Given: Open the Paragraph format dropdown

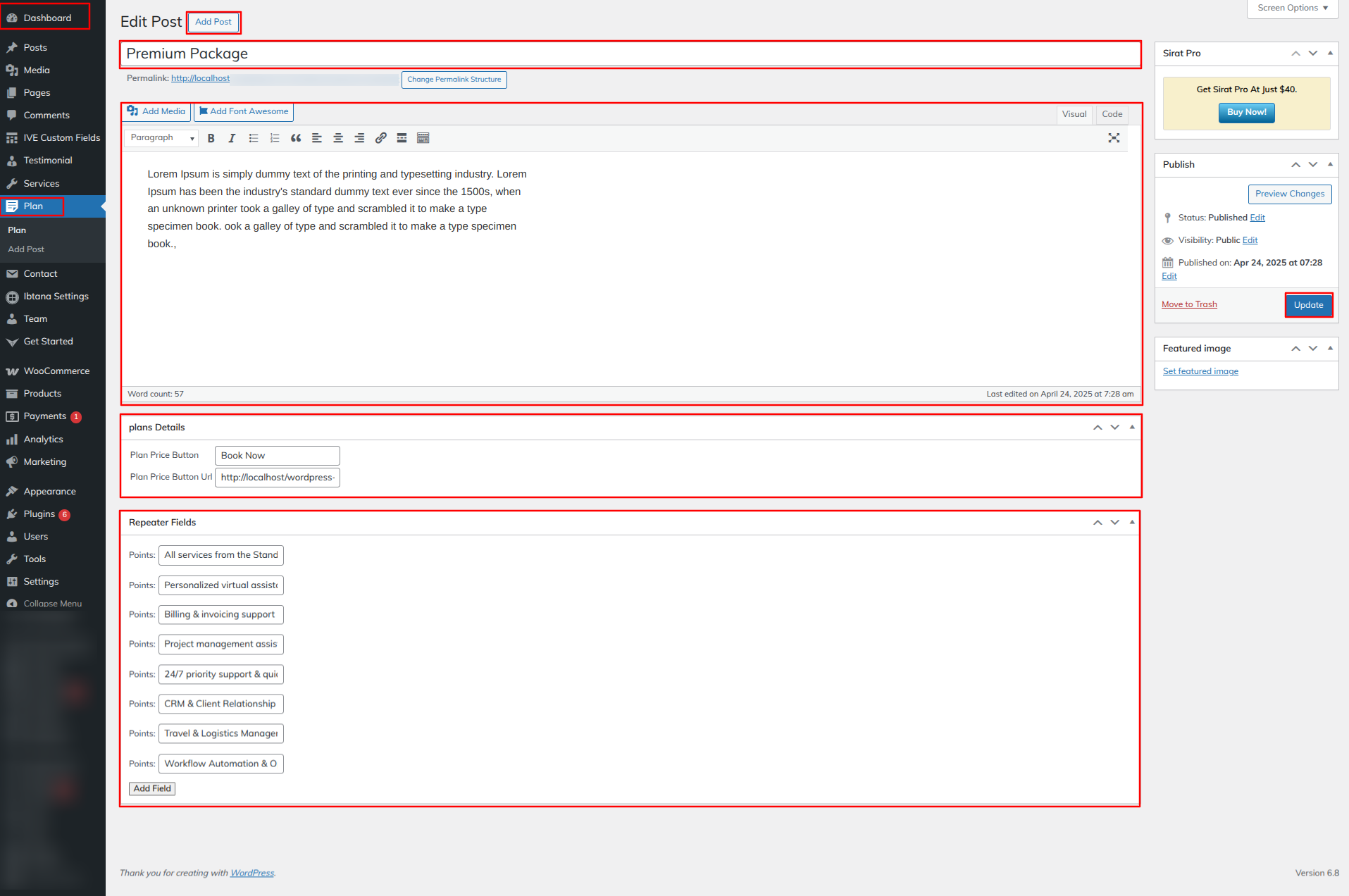Looking at the screenshot, I should (161, 138).
